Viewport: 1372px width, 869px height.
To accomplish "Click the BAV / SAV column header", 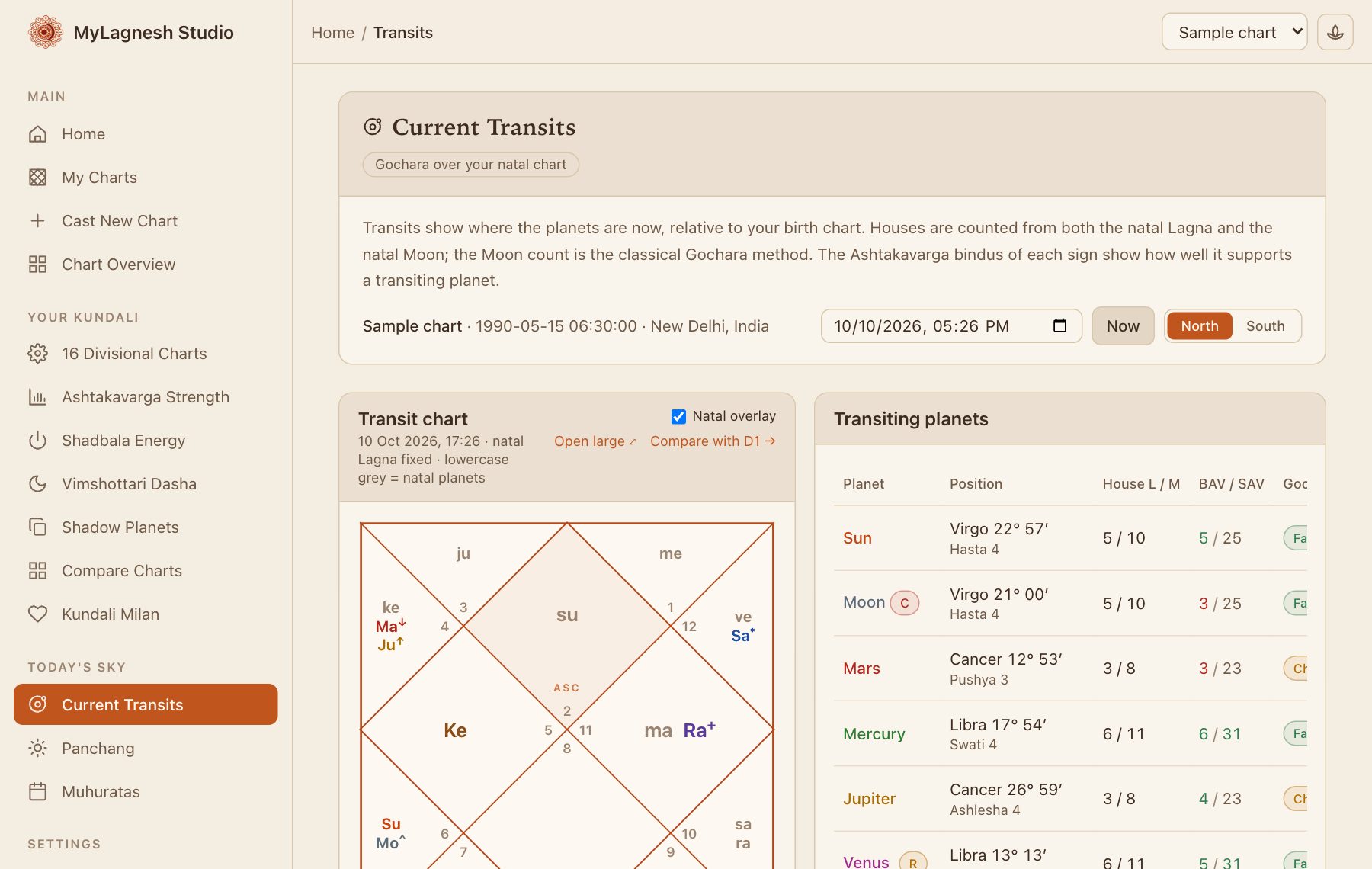I will (x=1231, y=484).
